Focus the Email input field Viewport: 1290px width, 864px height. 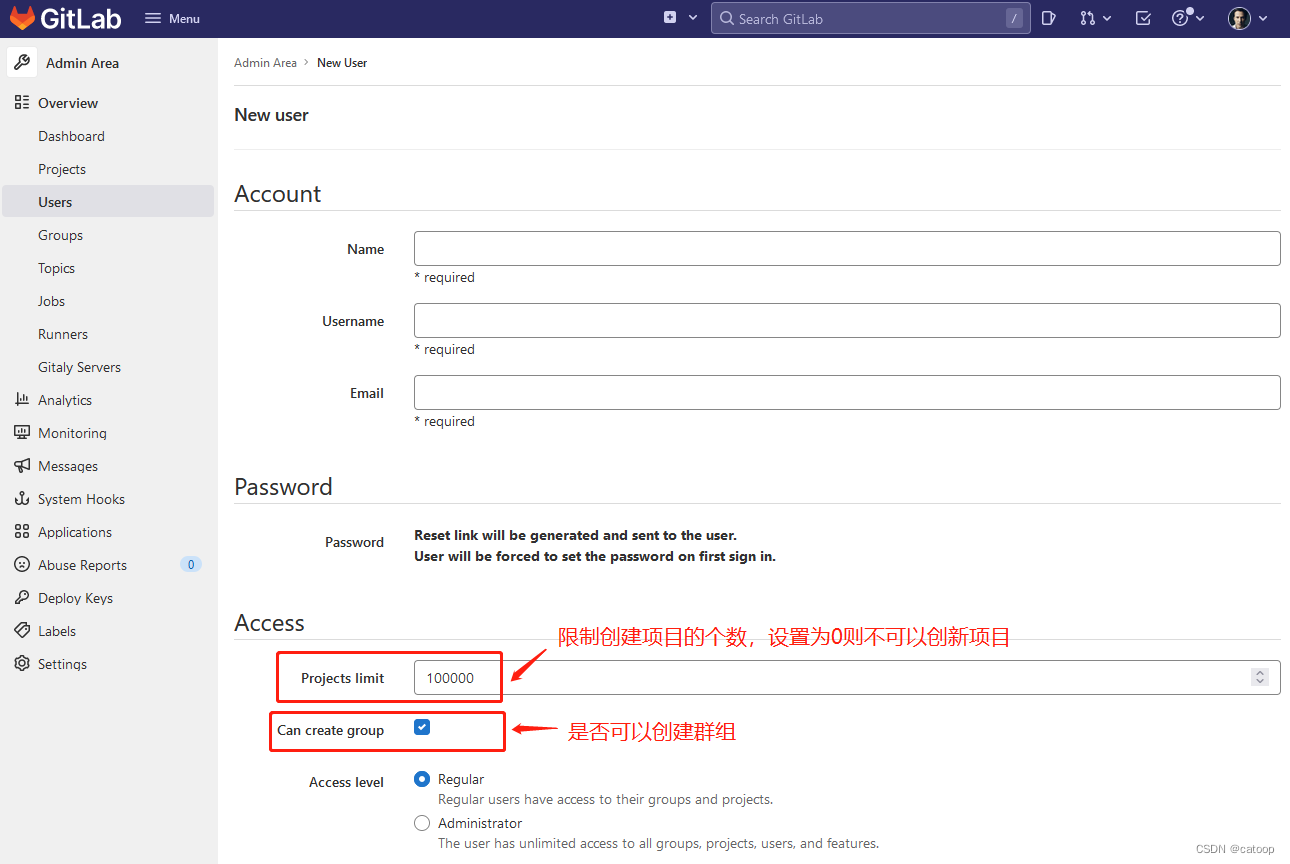click(x=847, y=393)
